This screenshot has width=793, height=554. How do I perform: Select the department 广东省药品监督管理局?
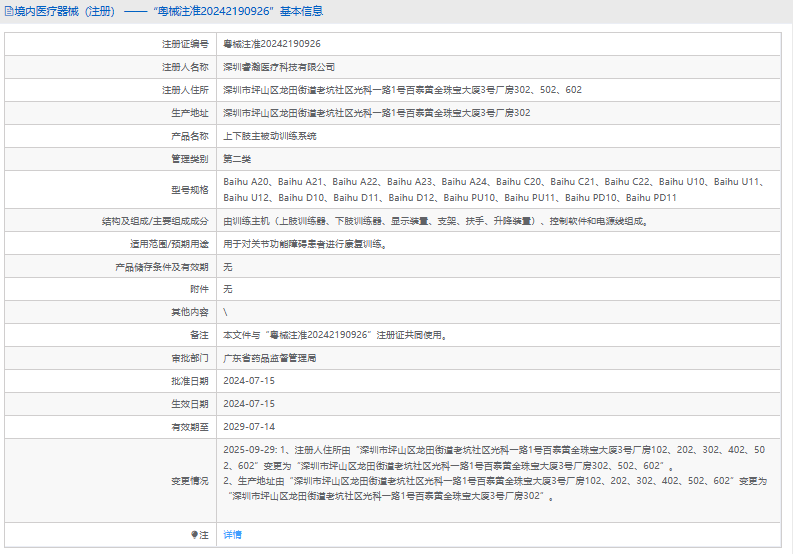click(x=270, y=358)
